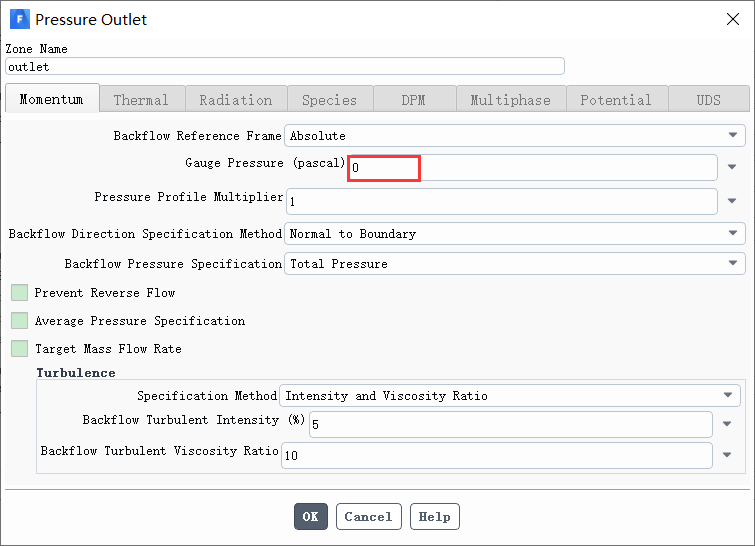Screen dimensions: 755x546
Task: Switch to the Thermal tab
Action: pyautogui.click(x=142, y=99)
